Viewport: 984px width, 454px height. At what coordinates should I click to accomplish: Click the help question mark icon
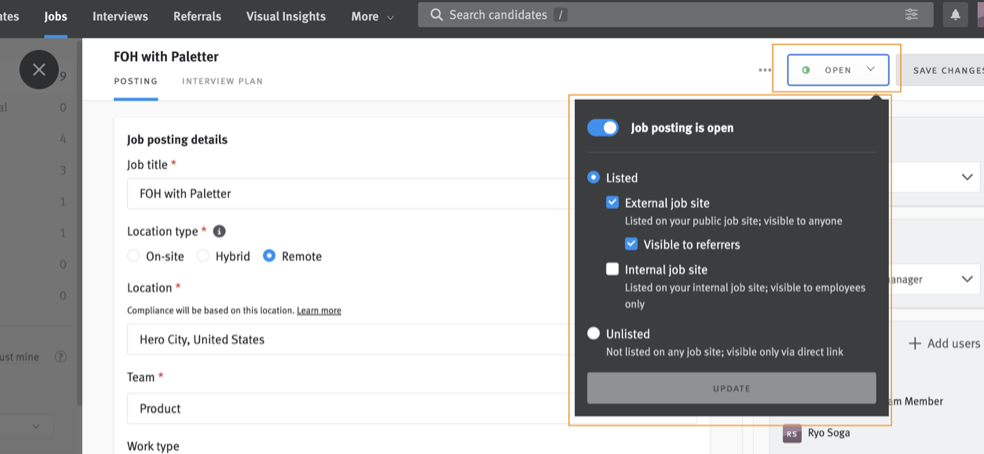(60, 357)
